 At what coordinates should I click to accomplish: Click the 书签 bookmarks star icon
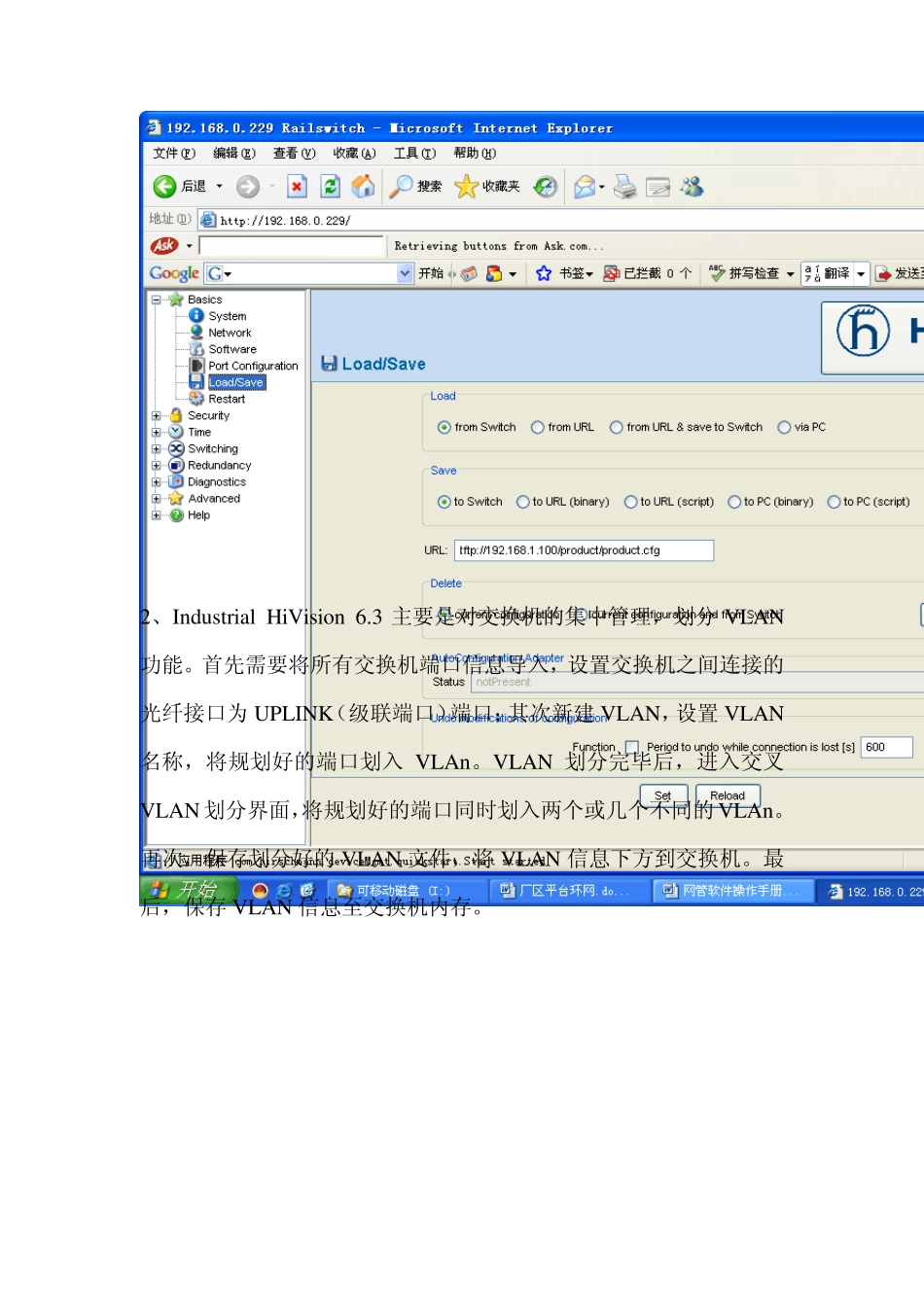click(544, 274)
